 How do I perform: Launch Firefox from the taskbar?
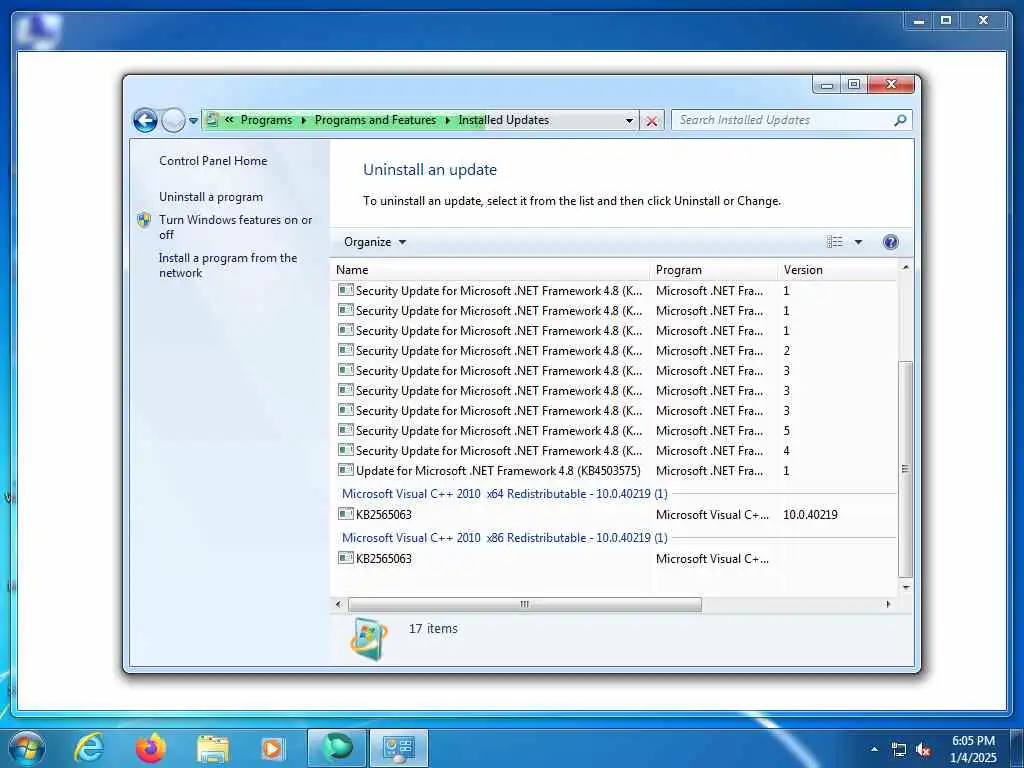pos(150,748)
